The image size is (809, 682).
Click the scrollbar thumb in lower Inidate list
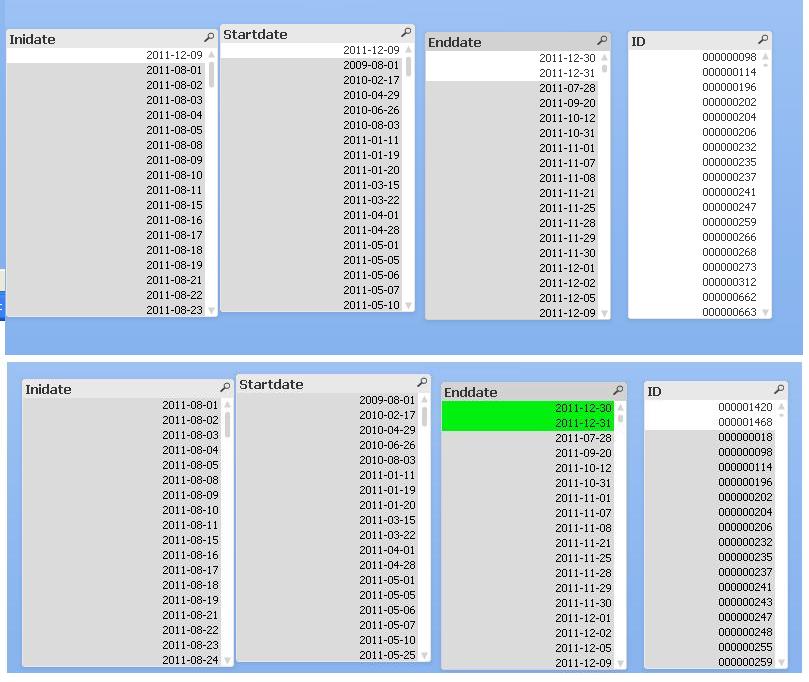coord(228,425)
